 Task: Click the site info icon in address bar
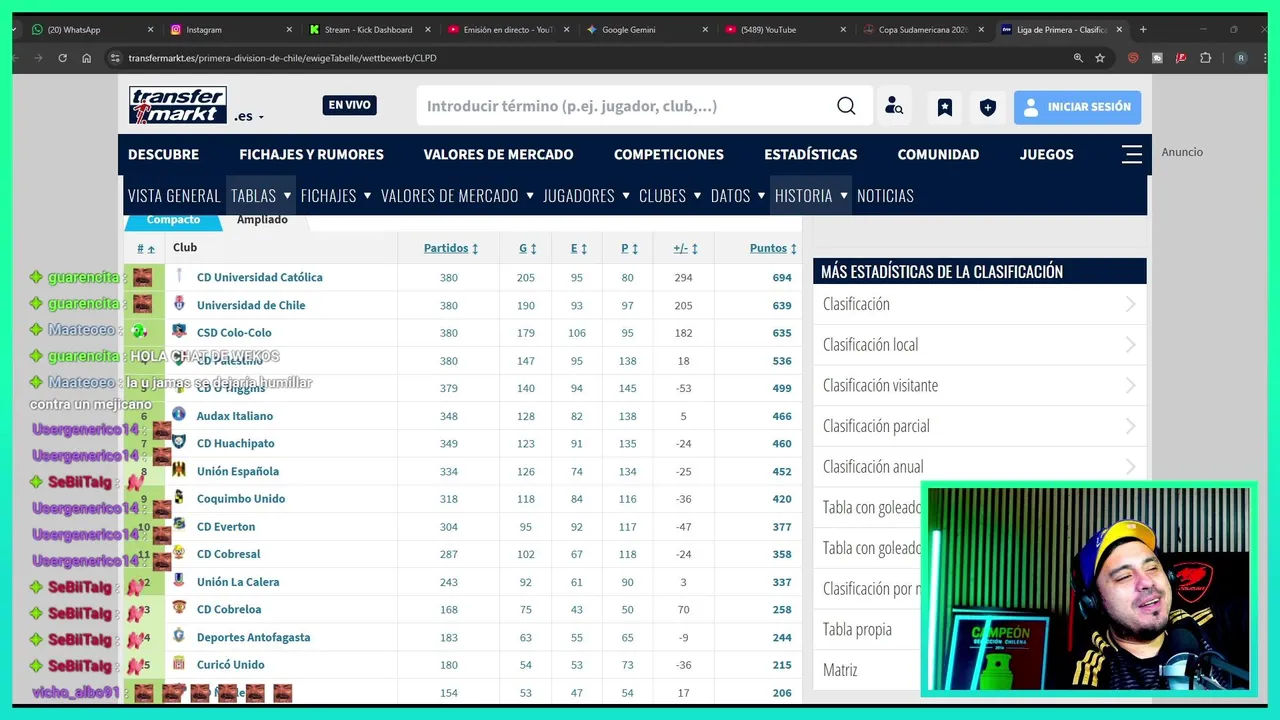pos(115,58)
